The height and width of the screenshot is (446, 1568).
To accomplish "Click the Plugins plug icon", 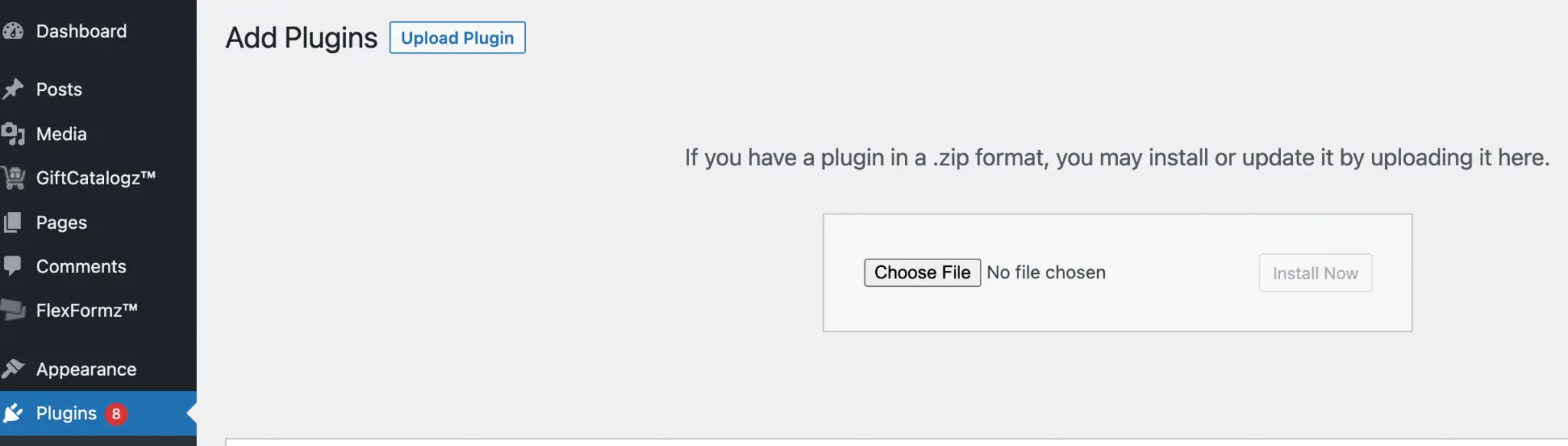I will coord(13,413).
